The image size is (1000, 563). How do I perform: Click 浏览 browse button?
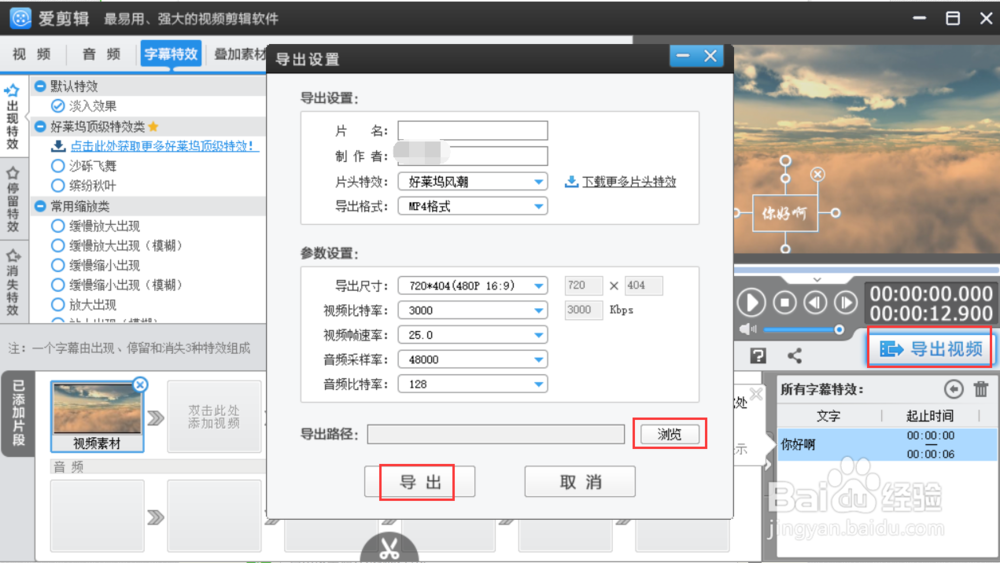point(670,434)
